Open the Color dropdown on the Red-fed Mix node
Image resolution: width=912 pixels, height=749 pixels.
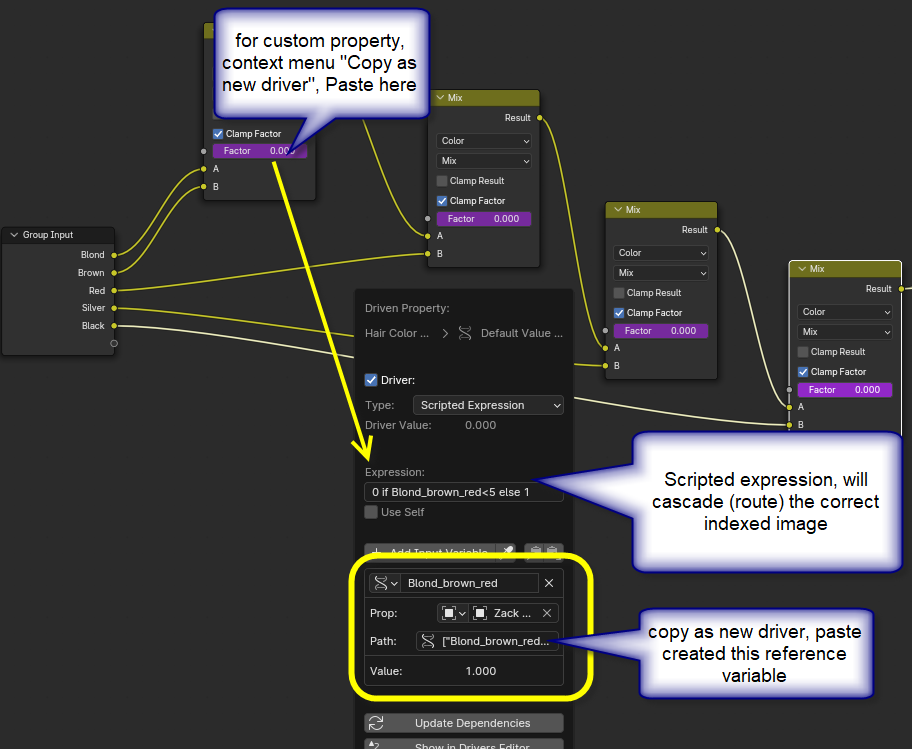point(483,141)
